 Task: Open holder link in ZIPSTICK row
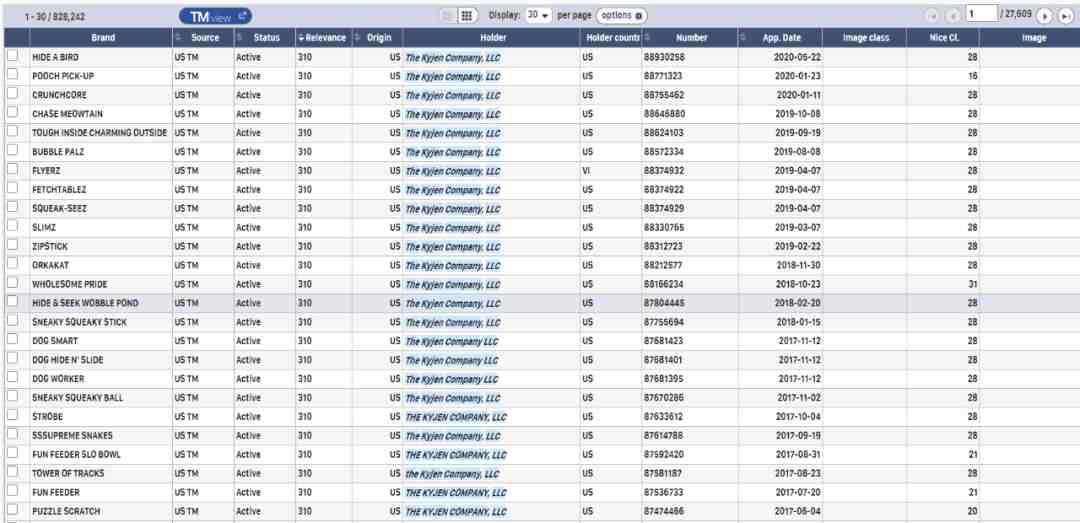tap(453, 247)
